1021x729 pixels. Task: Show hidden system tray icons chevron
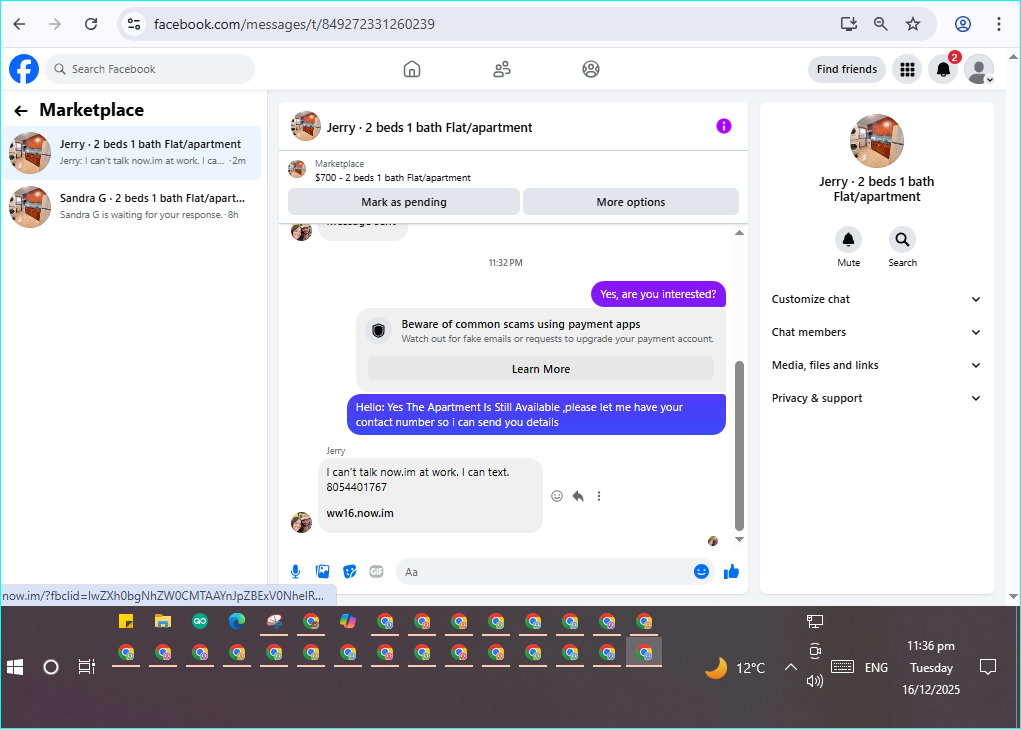point(790,667)
